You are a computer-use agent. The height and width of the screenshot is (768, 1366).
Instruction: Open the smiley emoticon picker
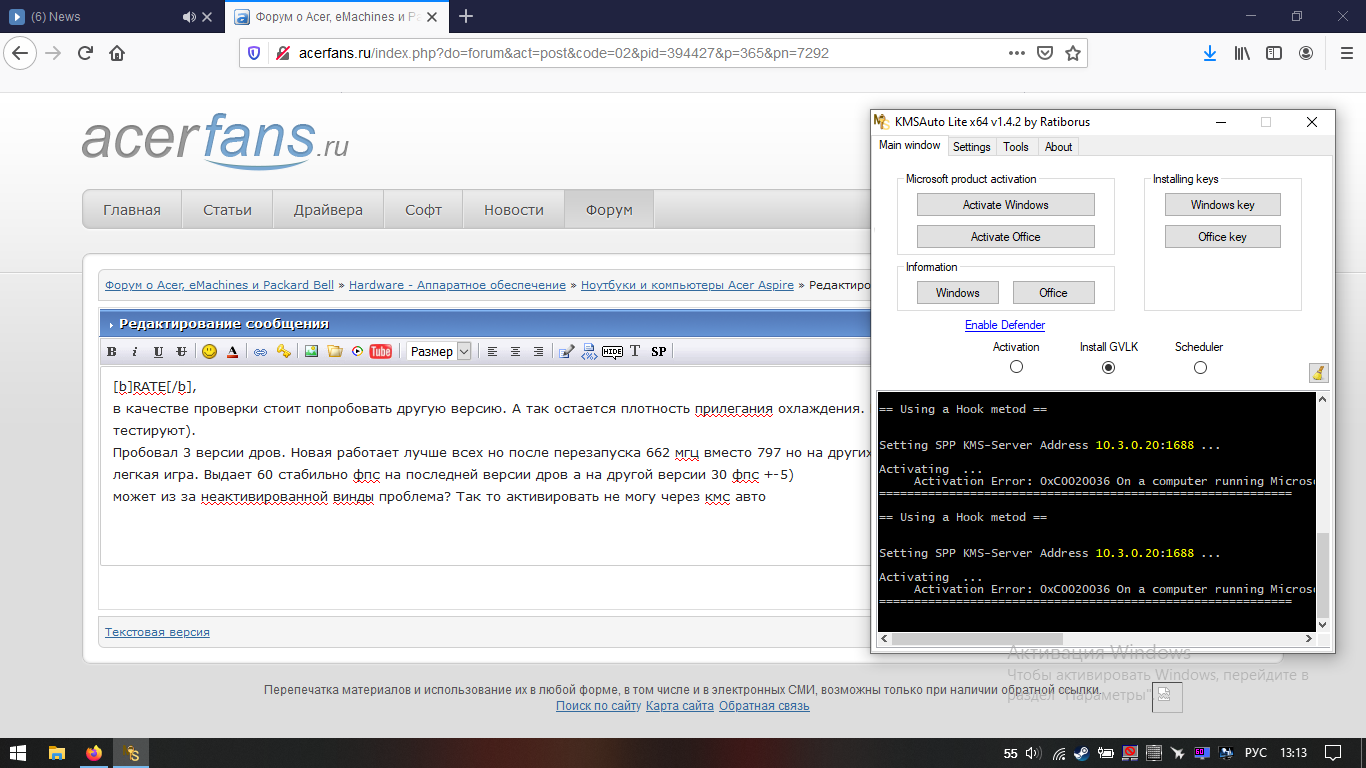click(209, 352)
